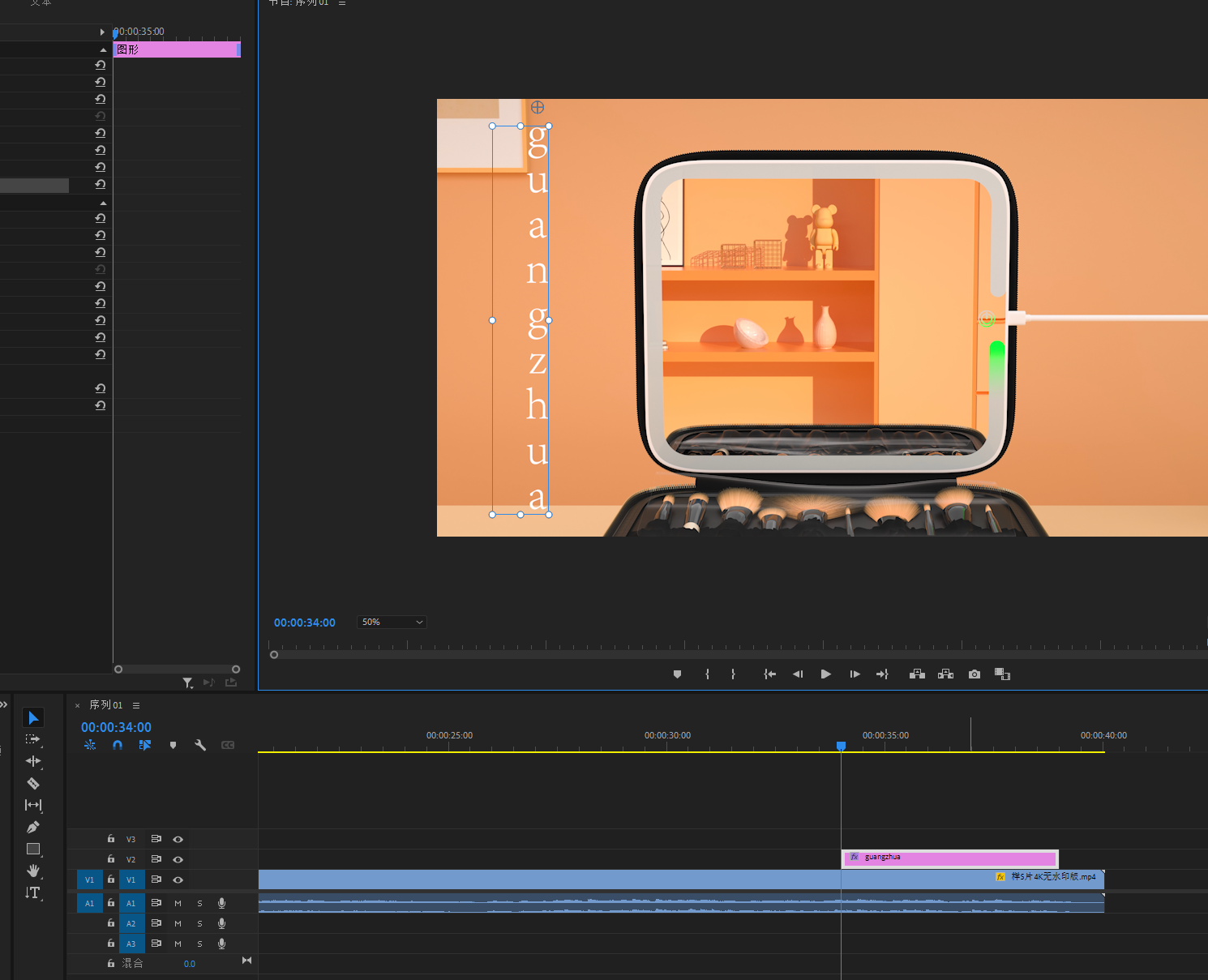Image resolution: width=1208 pixels, height=980 pixels.
Task: Open timeline display settings wrench
Action: pos(200,745)
